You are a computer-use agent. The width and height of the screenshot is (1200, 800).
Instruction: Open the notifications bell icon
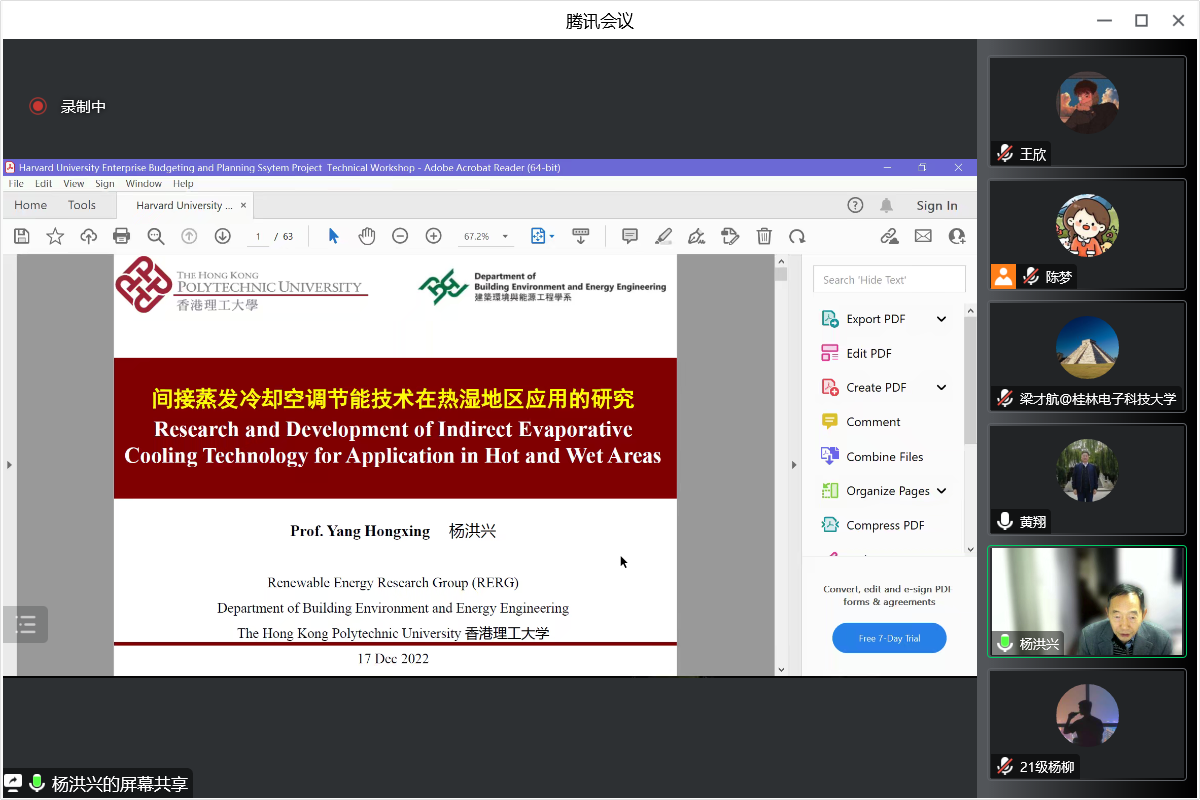click(x=886, y=205)
